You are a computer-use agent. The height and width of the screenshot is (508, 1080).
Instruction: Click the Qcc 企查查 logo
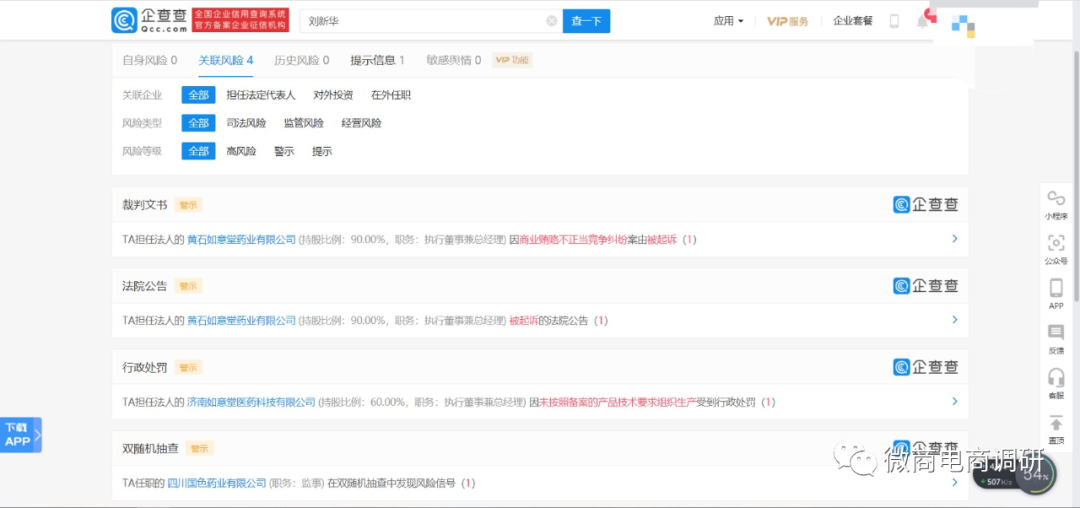149,20
